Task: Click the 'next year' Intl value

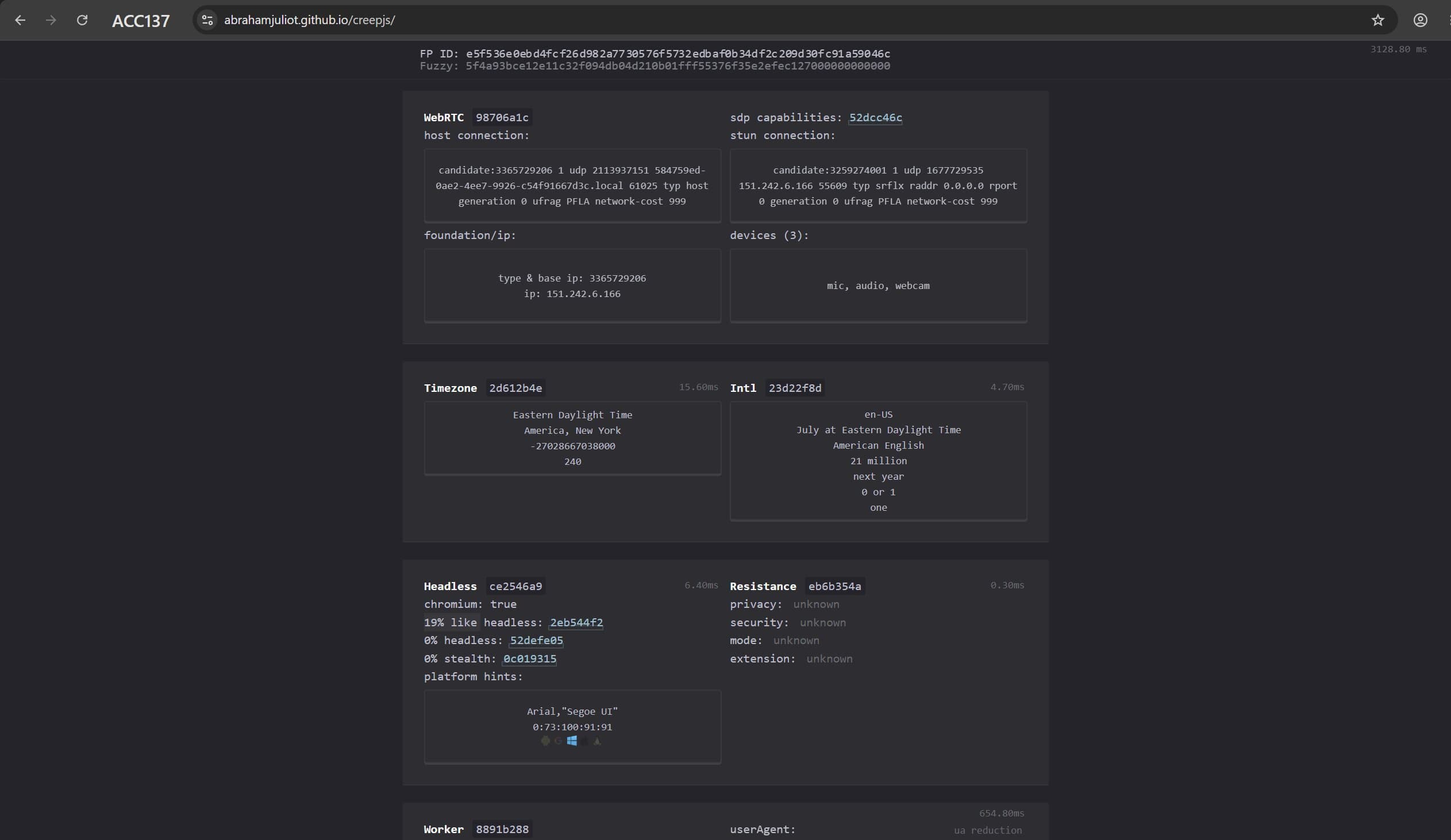Action: click(878, 476)
